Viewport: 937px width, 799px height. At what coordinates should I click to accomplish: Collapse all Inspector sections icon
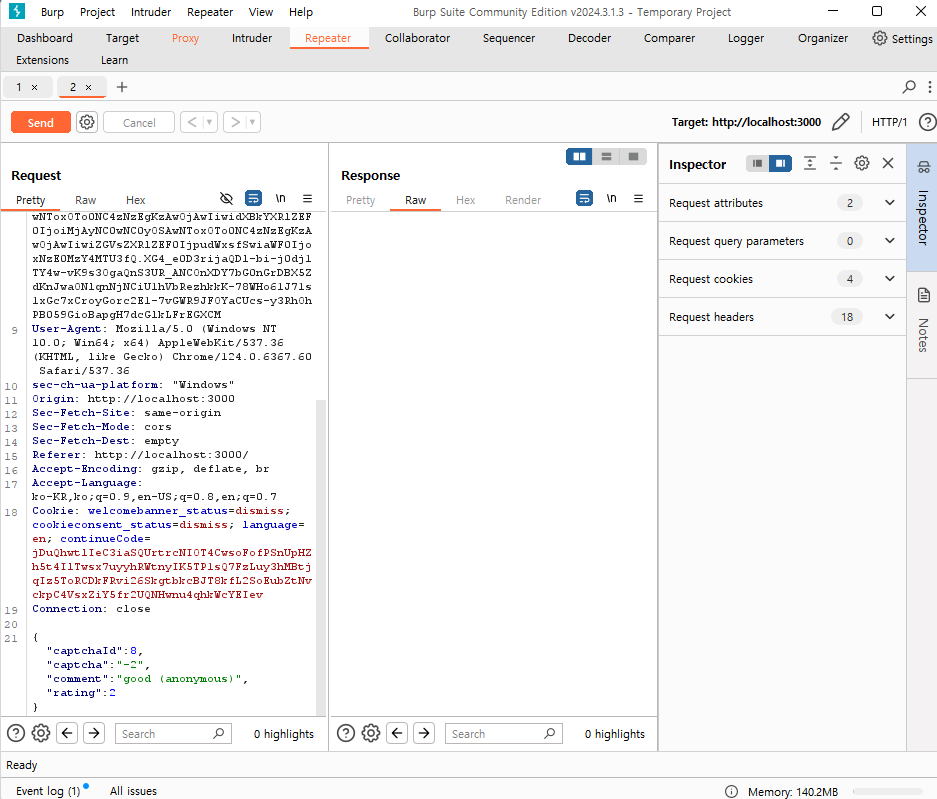pos(835,163)
